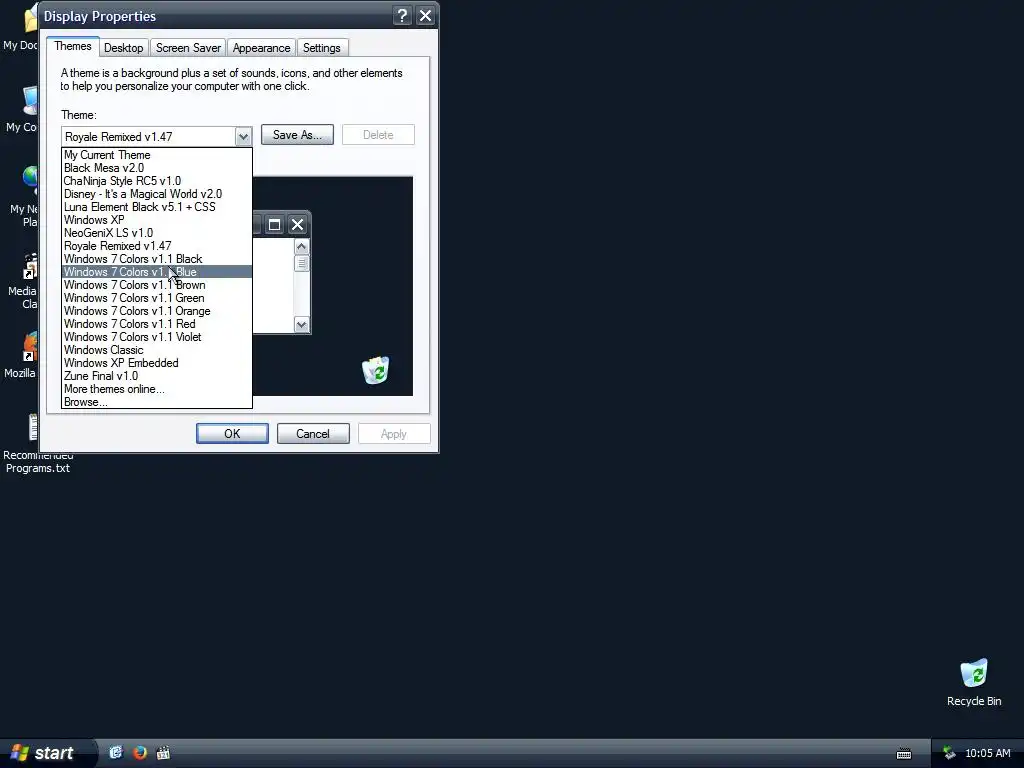Click the OK button
Viewport: 1024px width, 768px height.
click(232, 434)
